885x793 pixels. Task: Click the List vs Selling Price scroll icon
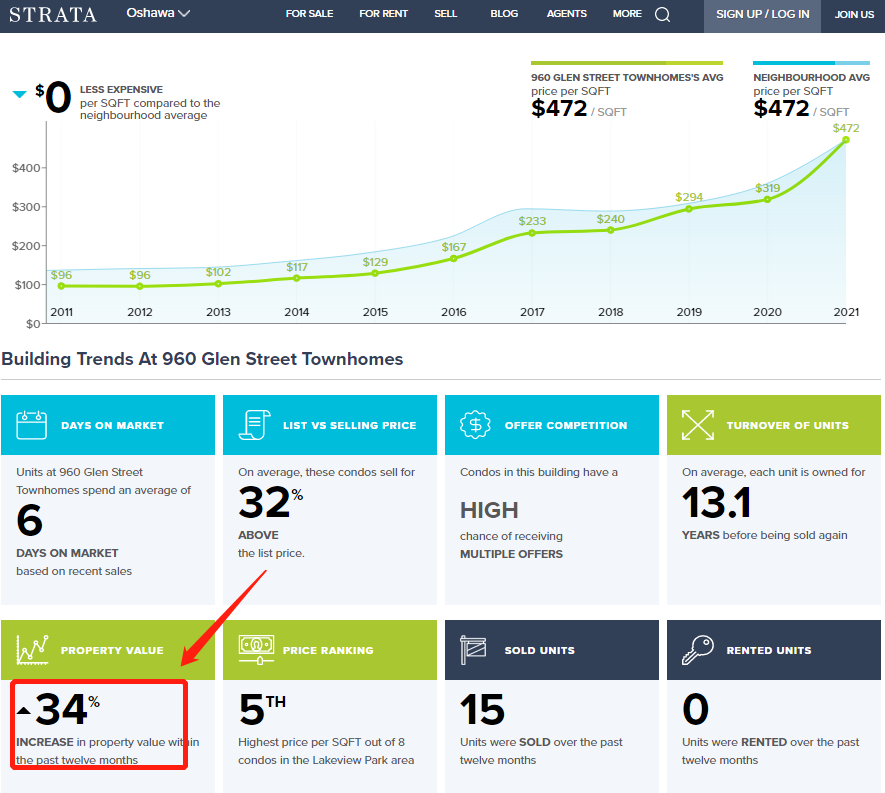(x=254, y=425)
